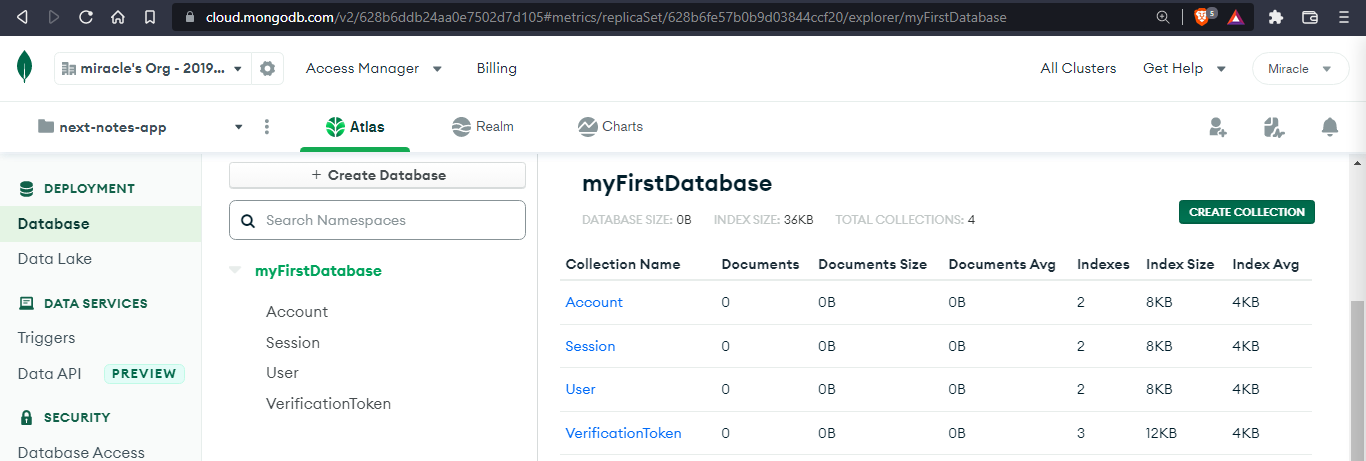Click the Create Database button

pos(377,175)
